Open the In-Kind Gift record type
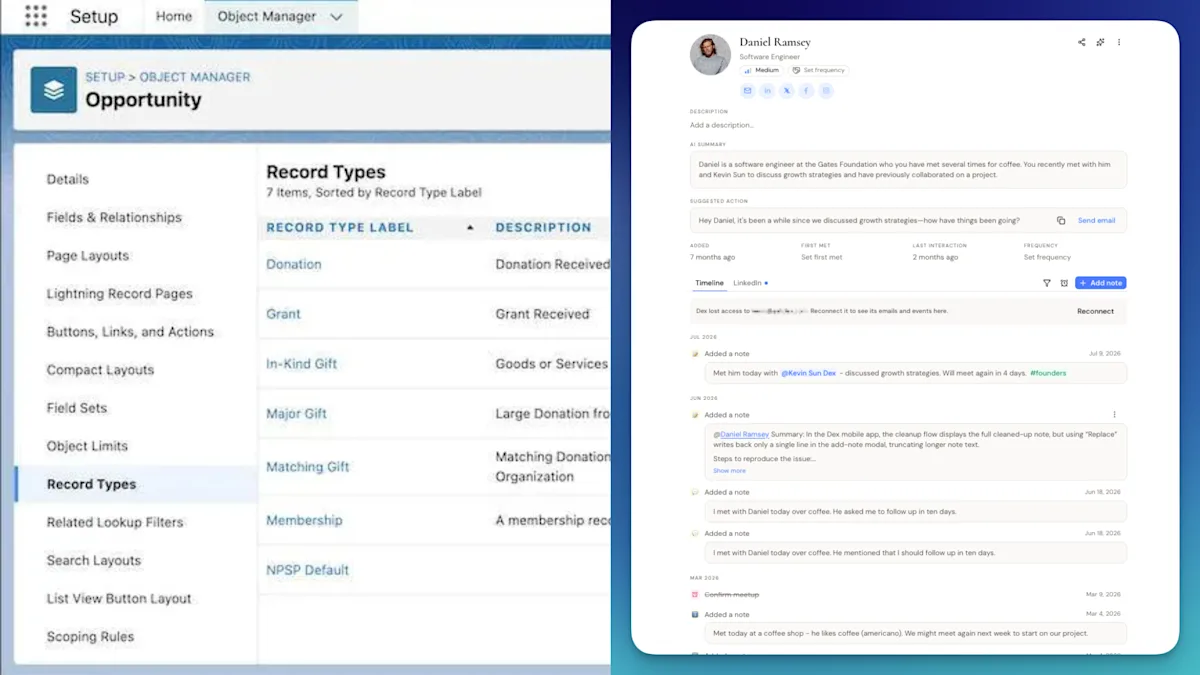This screenshot has height=675, width=1200. tap(302, 364)
